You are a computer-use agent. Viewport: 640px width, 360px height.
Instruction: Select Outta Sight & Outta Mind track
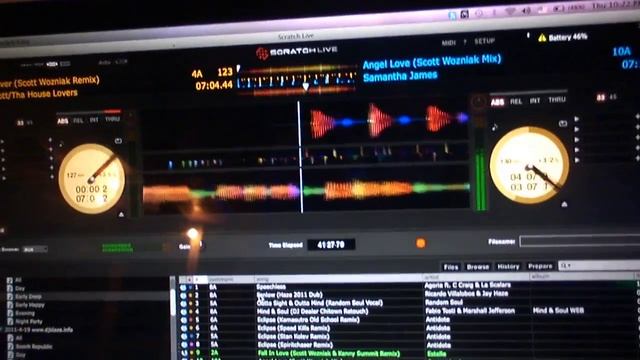(x=320, y=303)
